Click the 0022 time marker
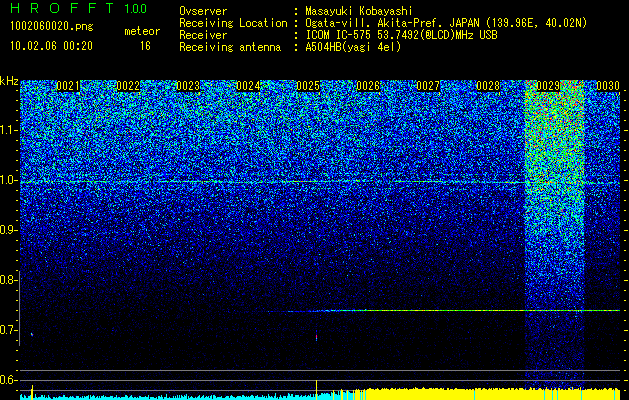The height and width of the screenshot is (400, 629). pos(128,86)
